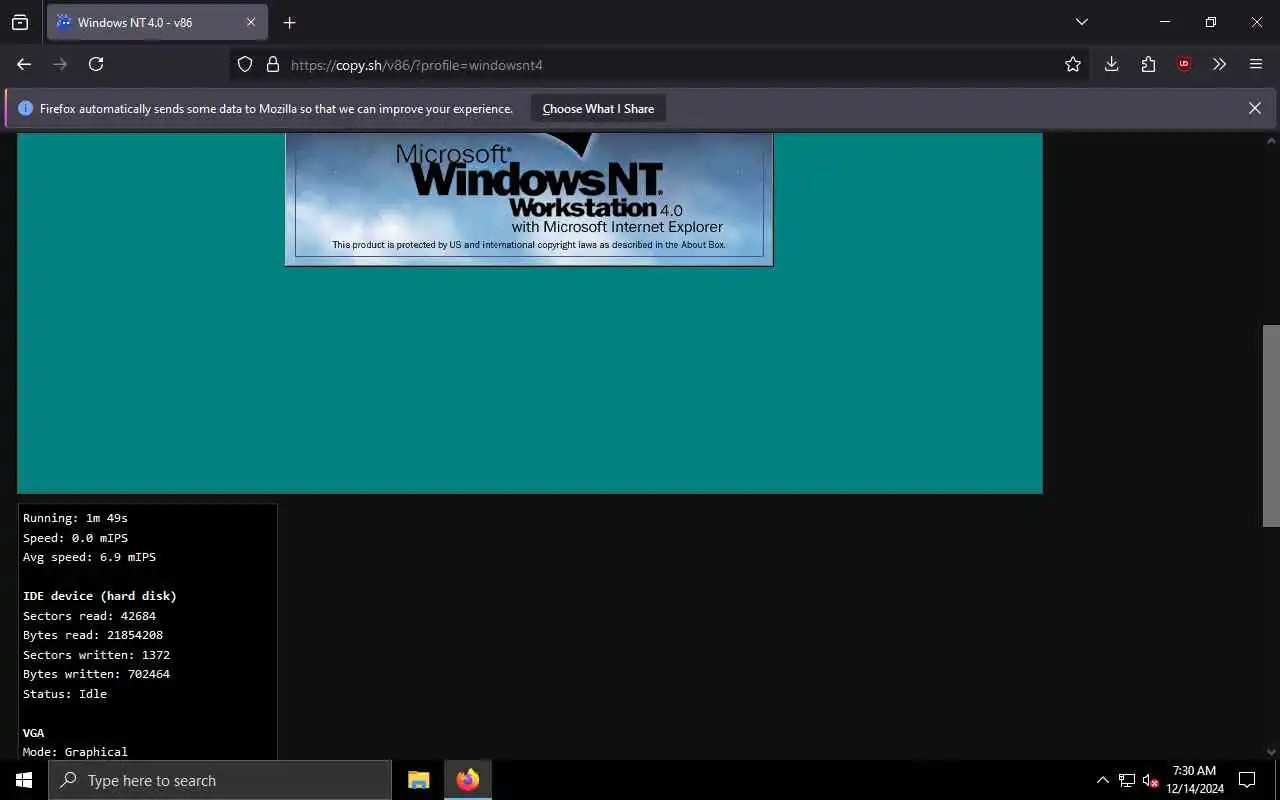Image resolution: width=1280 pixels, height=800 pixels.
Task: View site security padlock info
Action: click(x=272, y=64)
